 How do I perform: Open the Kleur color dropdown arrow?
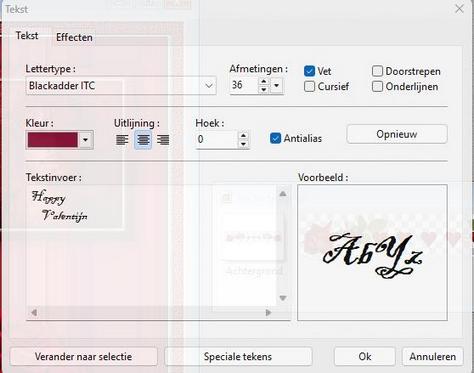pos(86,140)
